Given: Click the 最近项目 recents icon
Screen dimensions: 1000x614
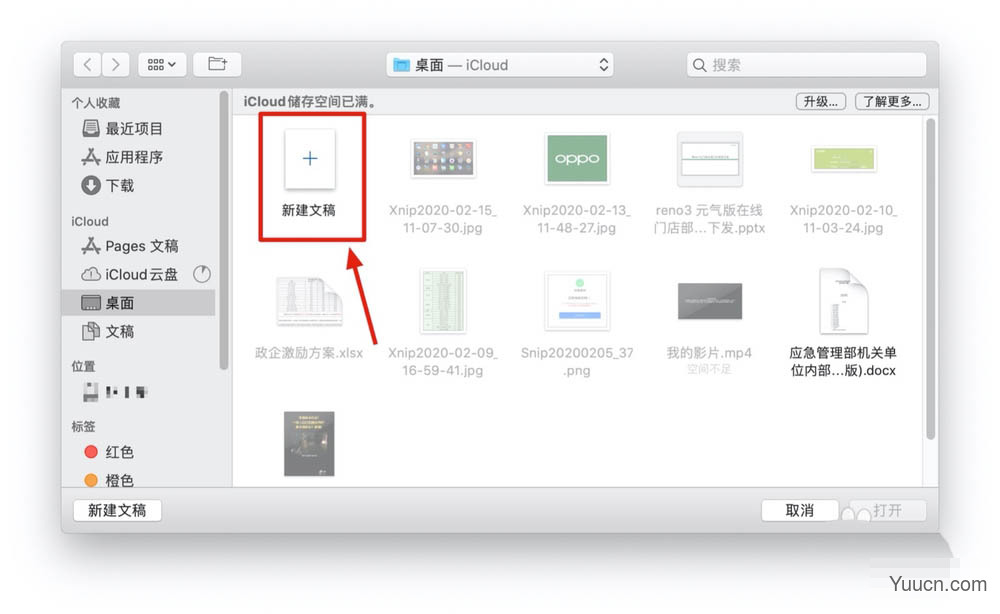Looking at the screenshot, I should pos(91,129).
